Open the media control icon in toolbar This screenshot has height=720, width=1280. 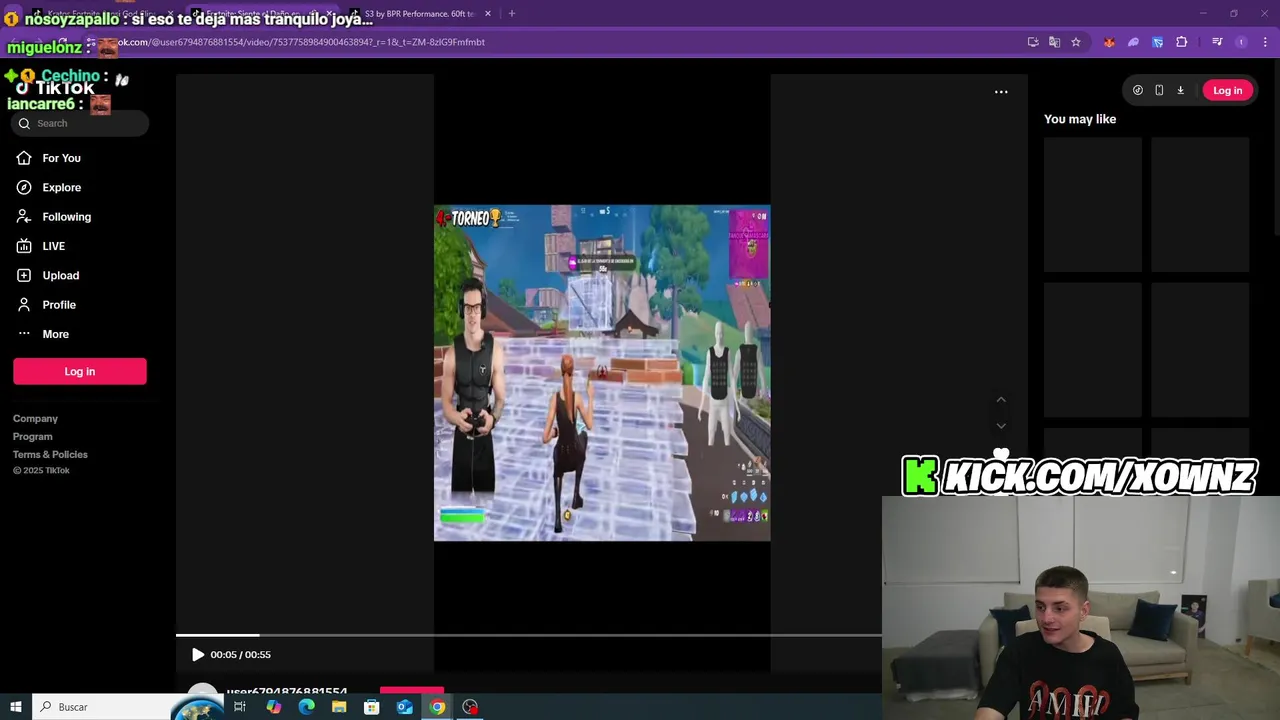1217,42
